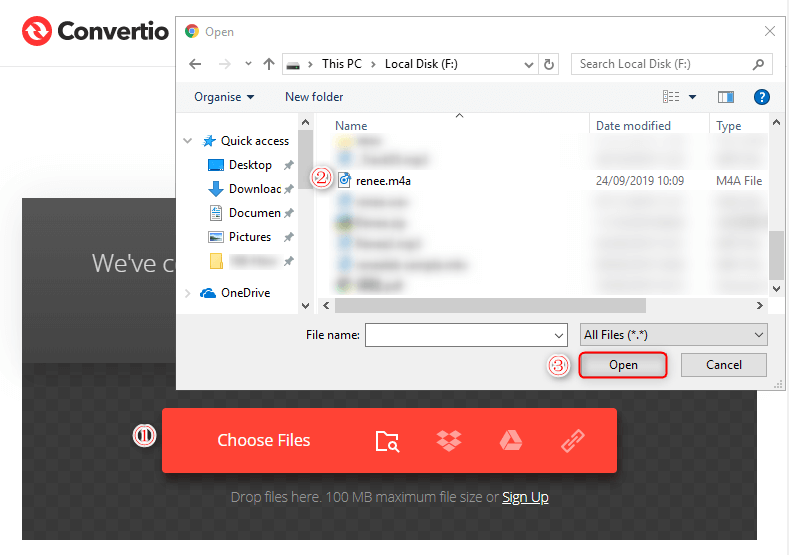Click the Chrome icon in dialog title
Screen dimensions: 789x555
pyautogui.click(x=192, y=31)
